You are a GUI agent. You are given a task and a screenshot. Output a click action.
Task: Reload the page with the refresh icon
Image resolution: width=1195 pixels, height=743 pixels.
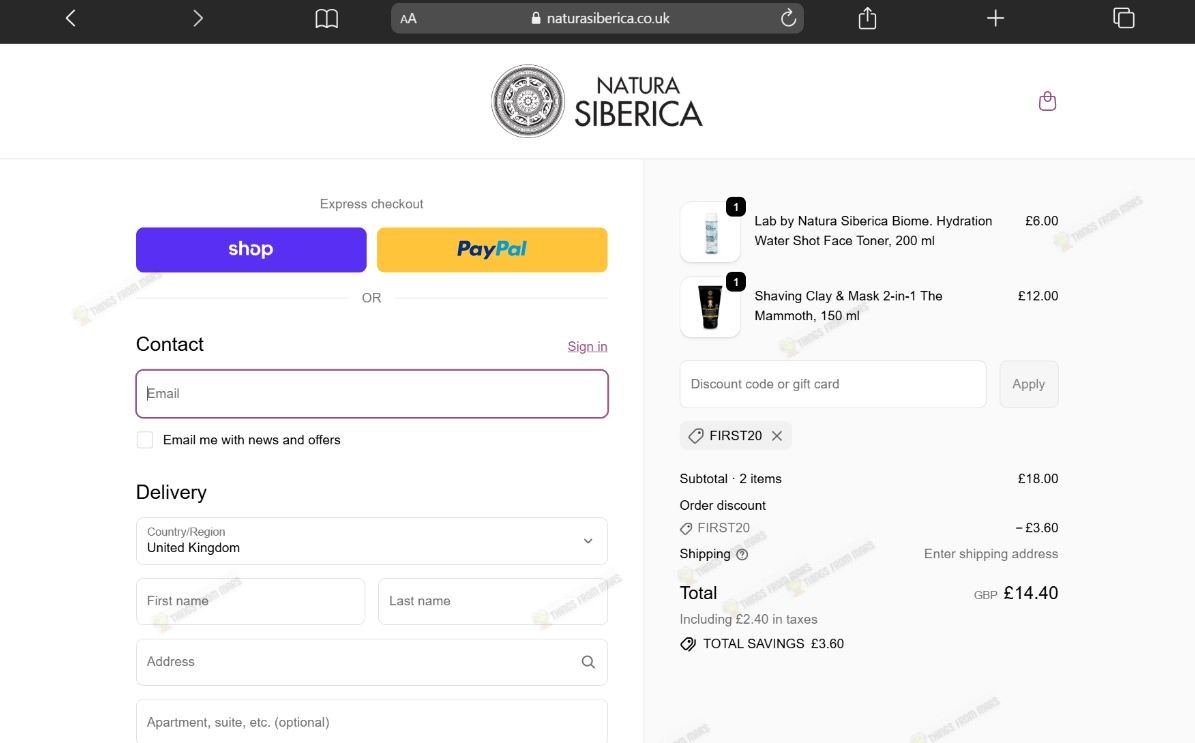point(788,18)
